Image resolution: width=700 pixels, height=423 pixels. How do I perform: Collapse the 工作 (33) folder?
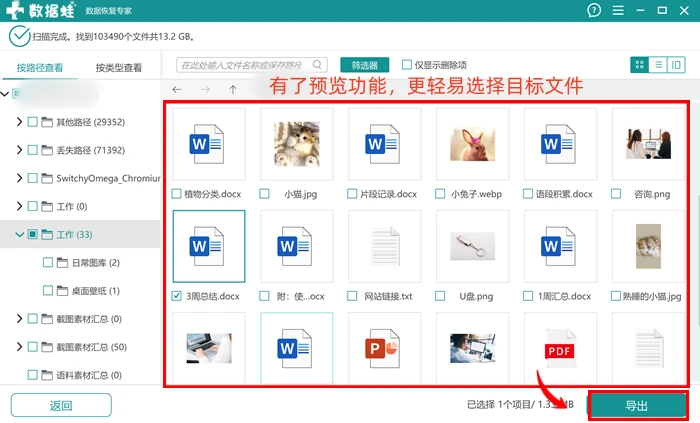coord(19,234)
